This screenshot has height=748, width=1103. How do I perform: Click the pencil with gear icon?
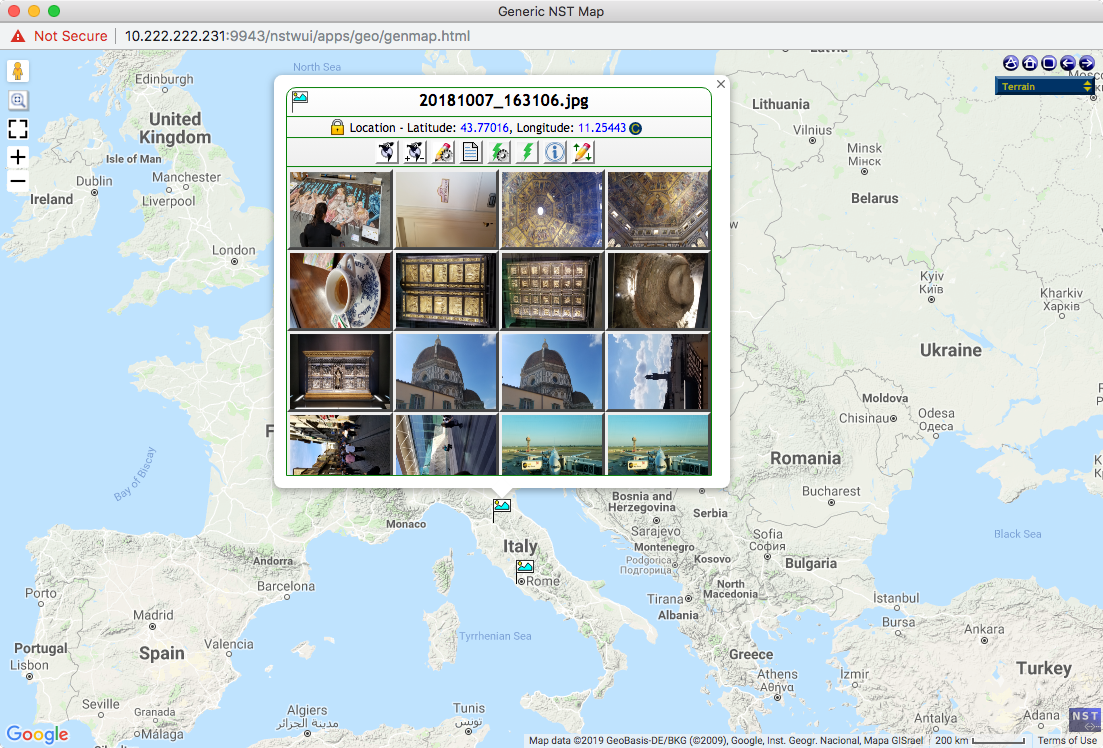(442, 151)
